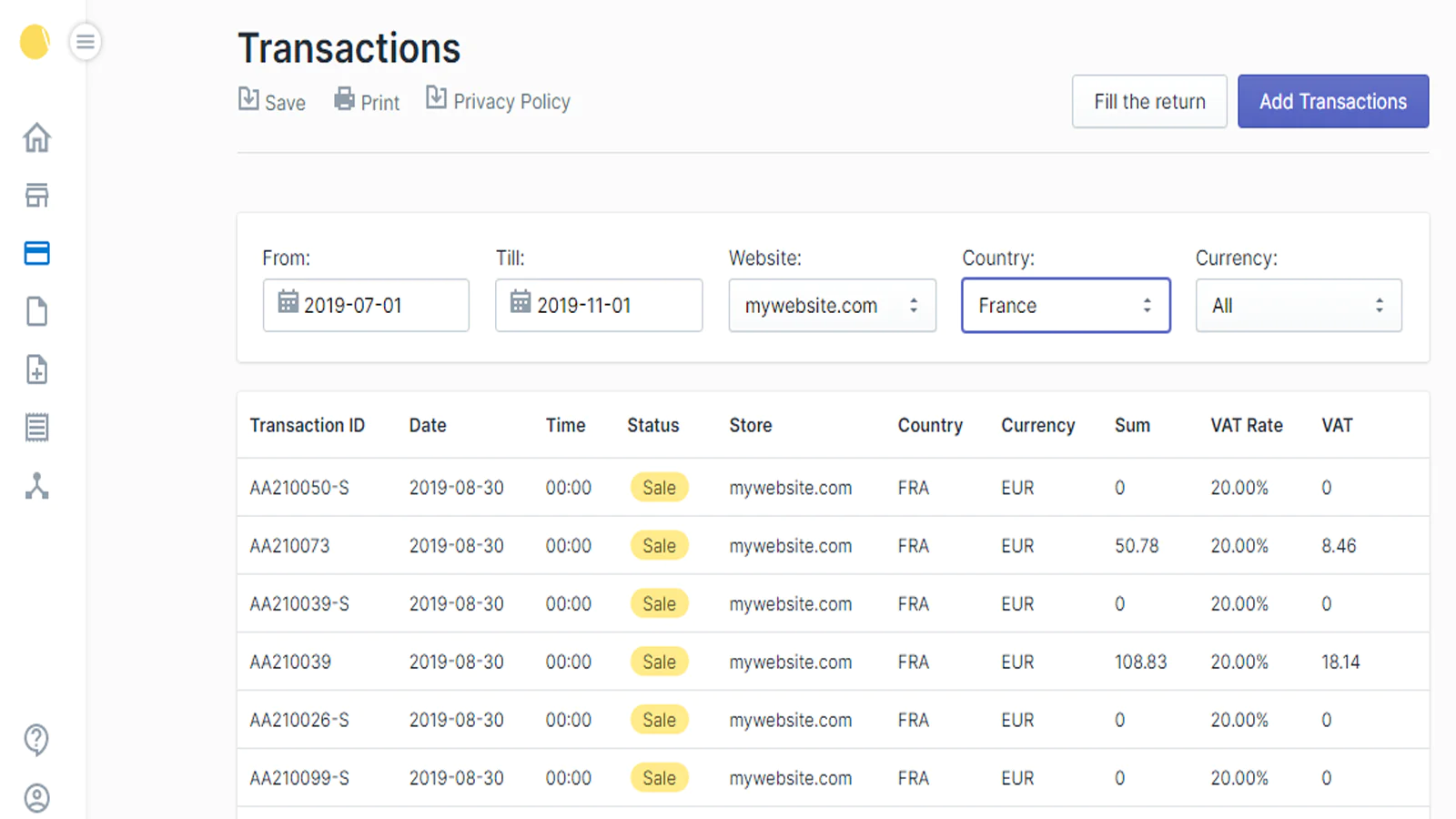Image resolution: width=1456 pixels, height=819 pixels.
Task: Expand the Website dropdown showing mywebsite.com
Action: pyautogui.click(x=832, y=306)
